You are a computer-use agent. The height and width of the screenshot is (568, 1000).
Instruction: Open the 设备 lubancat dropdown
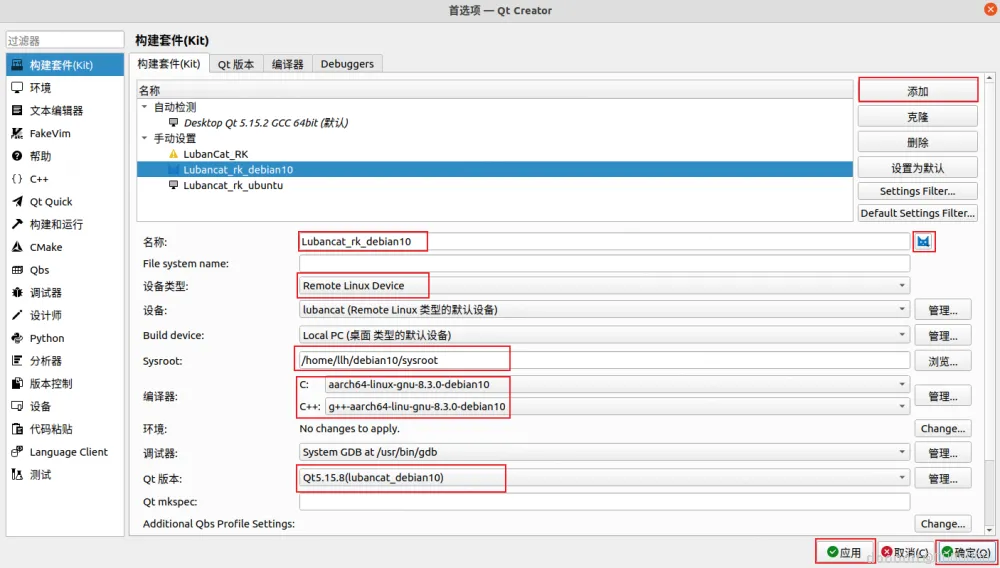pos(605,310)
